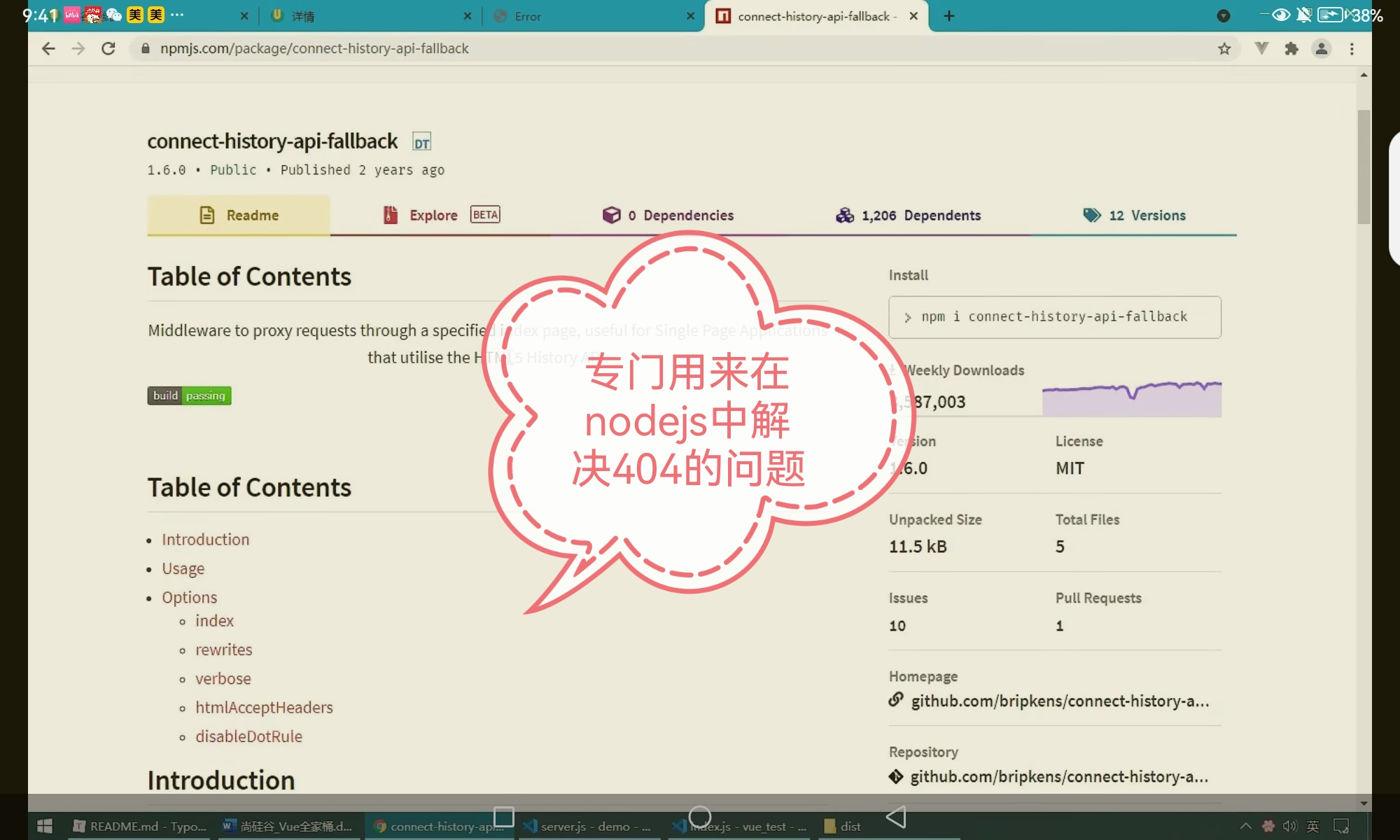Click the build passing badge
The height and width of the screenshot is (840, 1400).
tap(189, 395)
